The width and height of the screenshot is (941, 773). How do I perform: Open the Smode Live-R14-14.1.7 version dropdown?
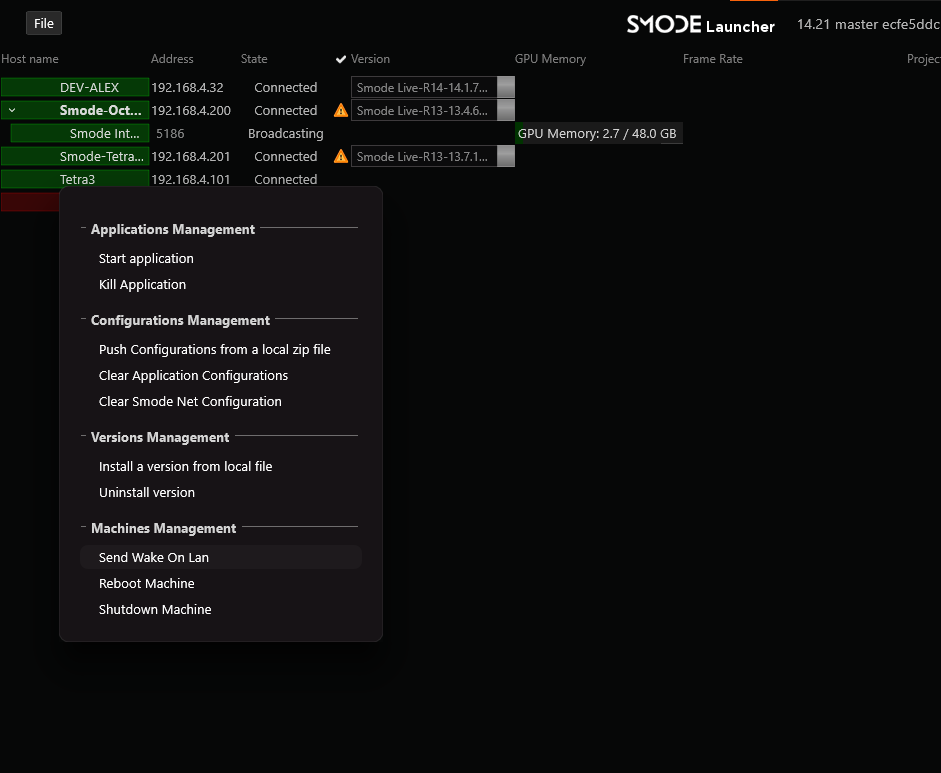(x=425, y=87)
